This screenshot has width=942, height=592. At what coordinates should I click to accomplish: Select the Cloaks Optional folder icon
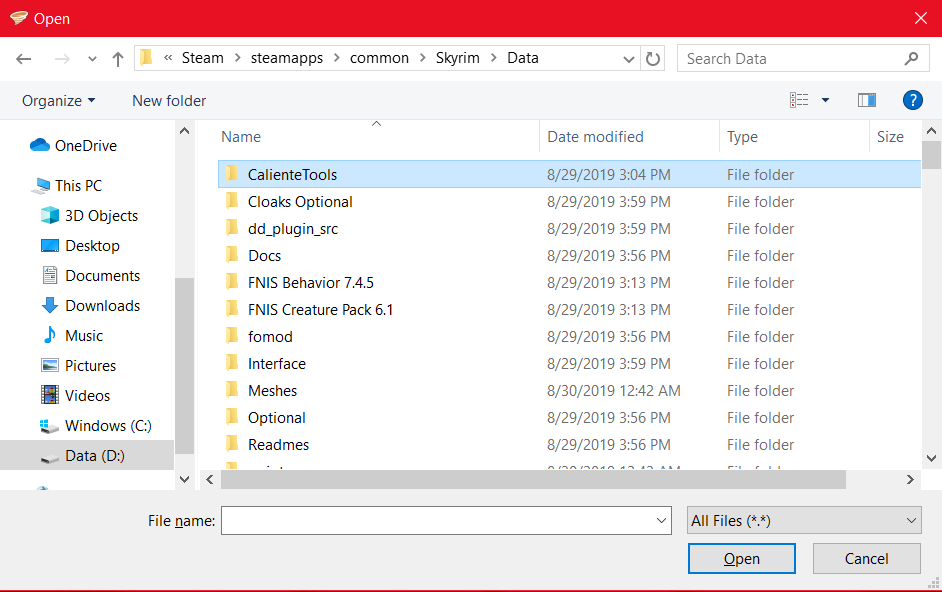pyautogui.click(x=232, y=201)
